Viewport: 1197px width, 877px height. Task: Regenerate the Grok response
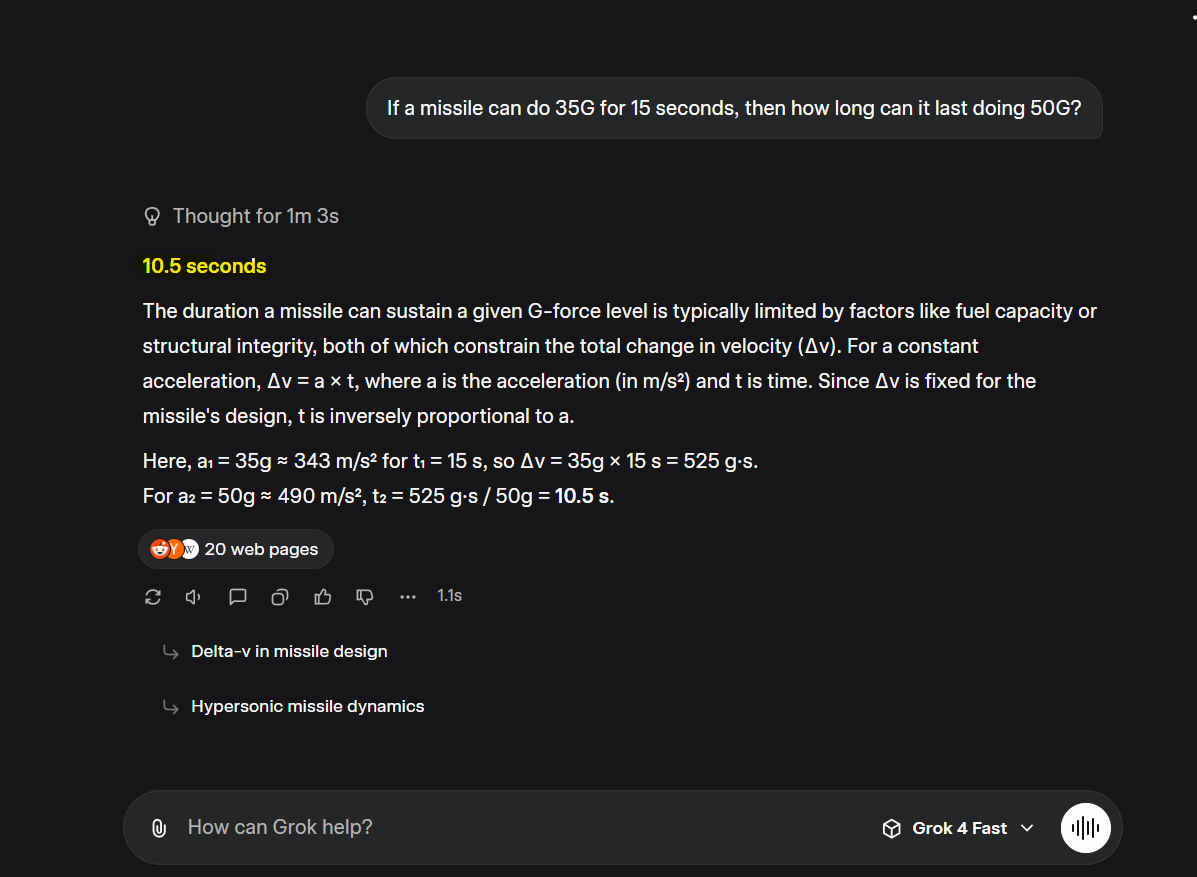[x=153, y=597]
